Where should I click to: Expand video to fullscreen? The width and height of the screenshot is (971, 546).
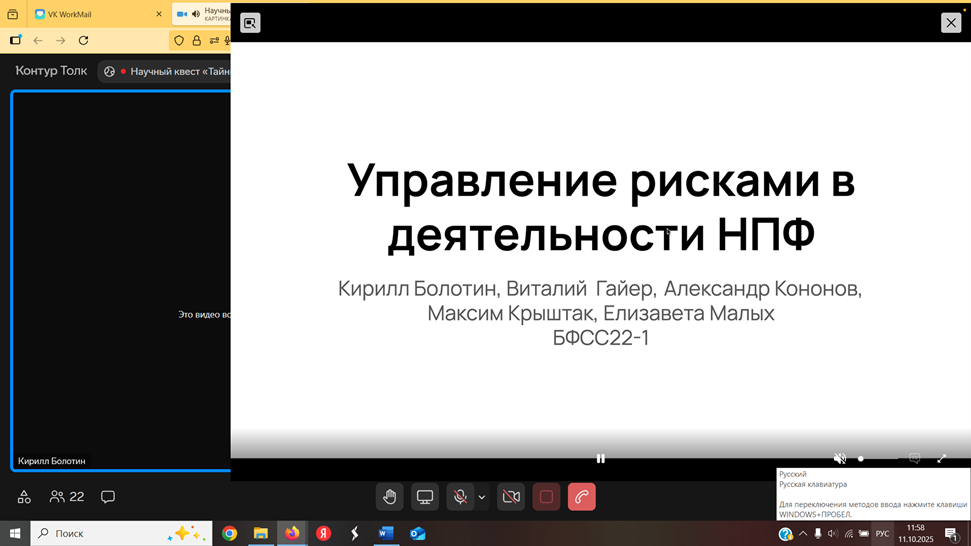pos(941,458)
